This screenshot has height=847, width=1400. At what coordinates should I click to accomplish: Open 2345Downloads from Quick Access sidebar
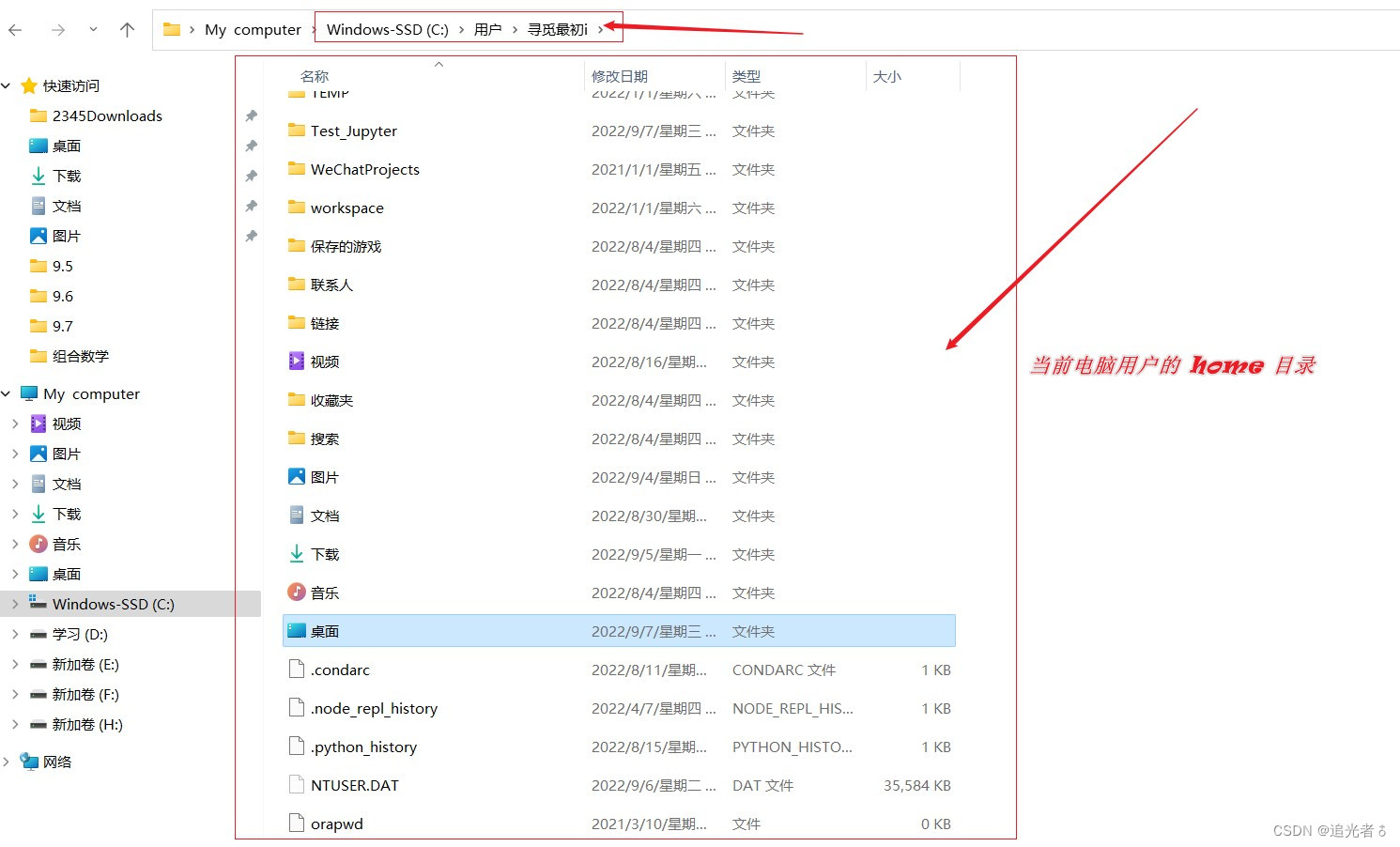(x=105, y=115)
